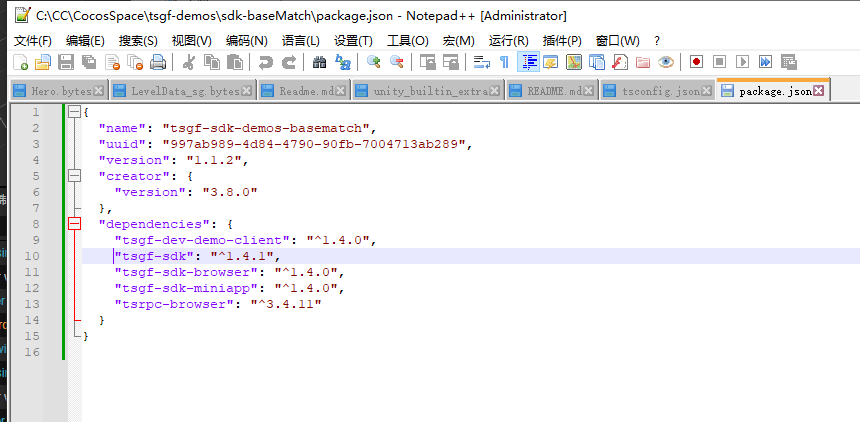This screenshot has height=422, width=860.
Task: Open the 语言(L) menu
Action: click(x=301, y=41)
